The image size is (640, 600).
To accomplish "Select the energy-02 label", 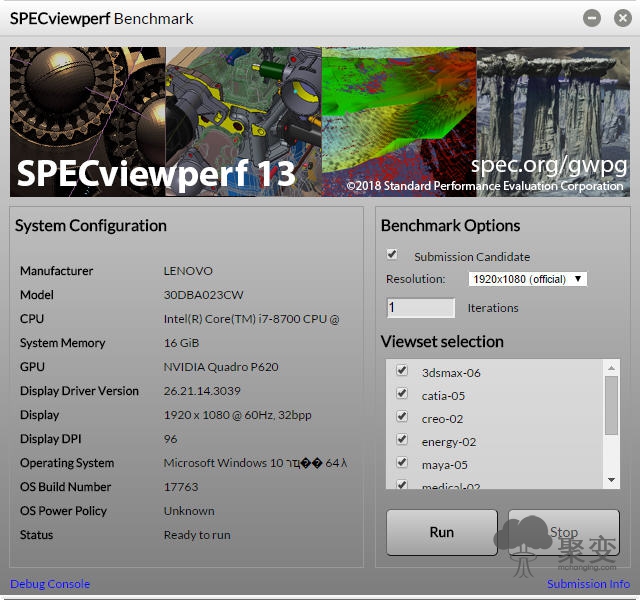I will (449, 442).
